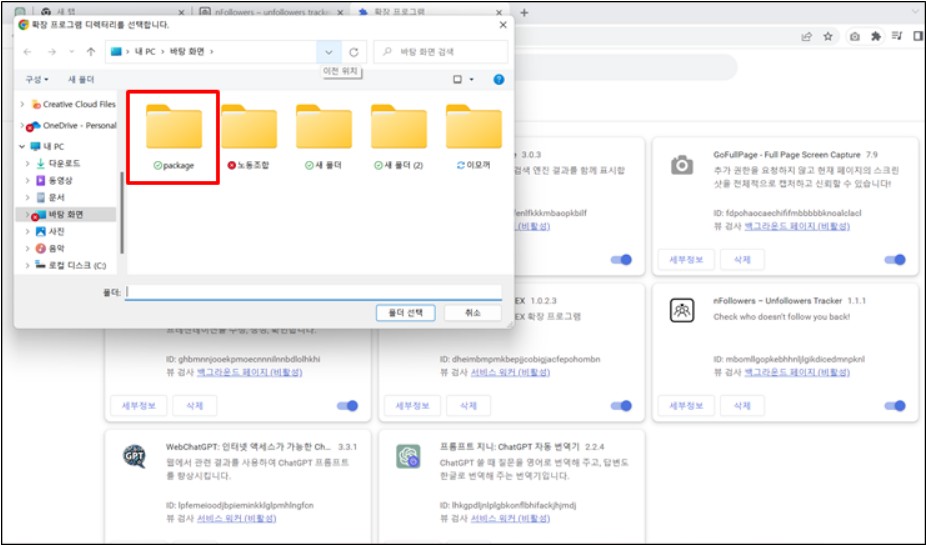926x545 pixels.
Task: Remove GoFullPage with 삭제 button
Action: (x=742, y=260)
